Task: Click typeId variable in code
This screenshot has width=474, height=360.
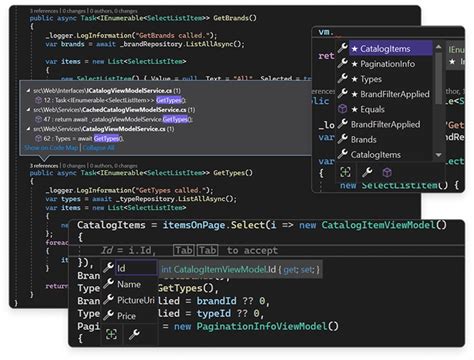Action: click(x=214, y=313)
